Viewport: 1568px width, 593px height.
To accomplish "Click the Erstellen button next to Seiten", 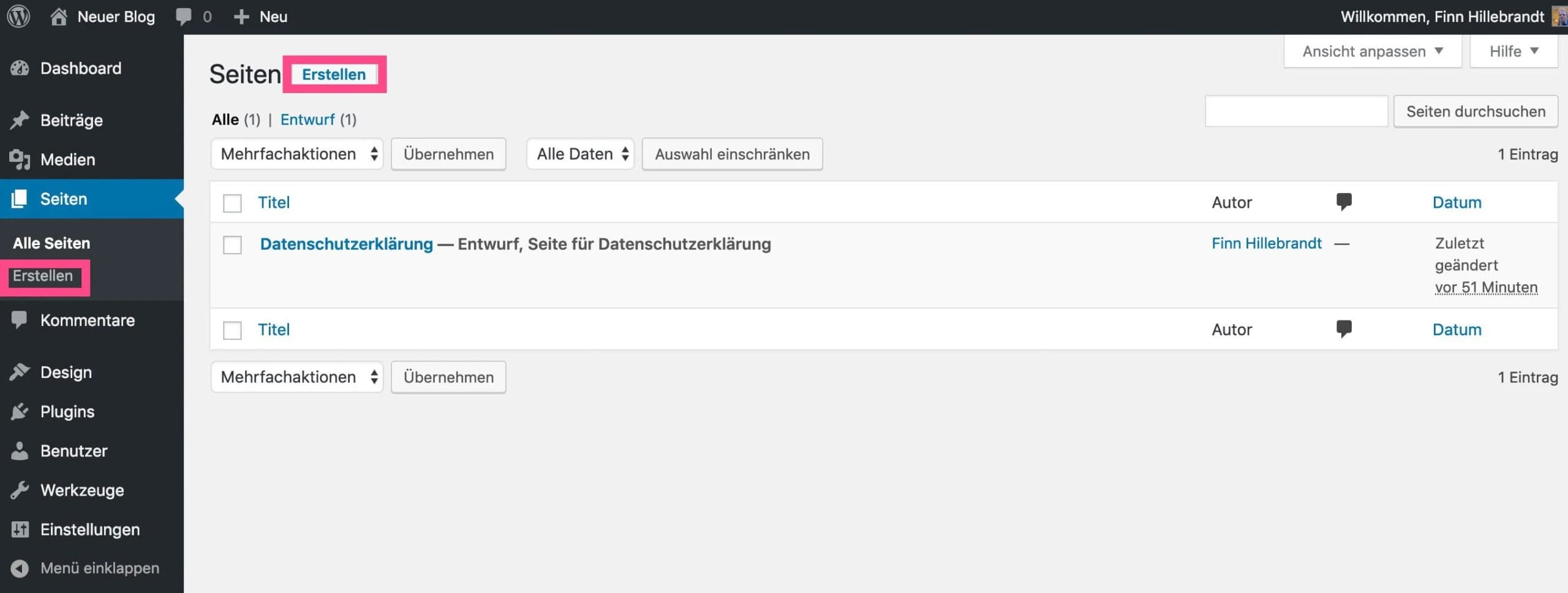I will point(334,74).
